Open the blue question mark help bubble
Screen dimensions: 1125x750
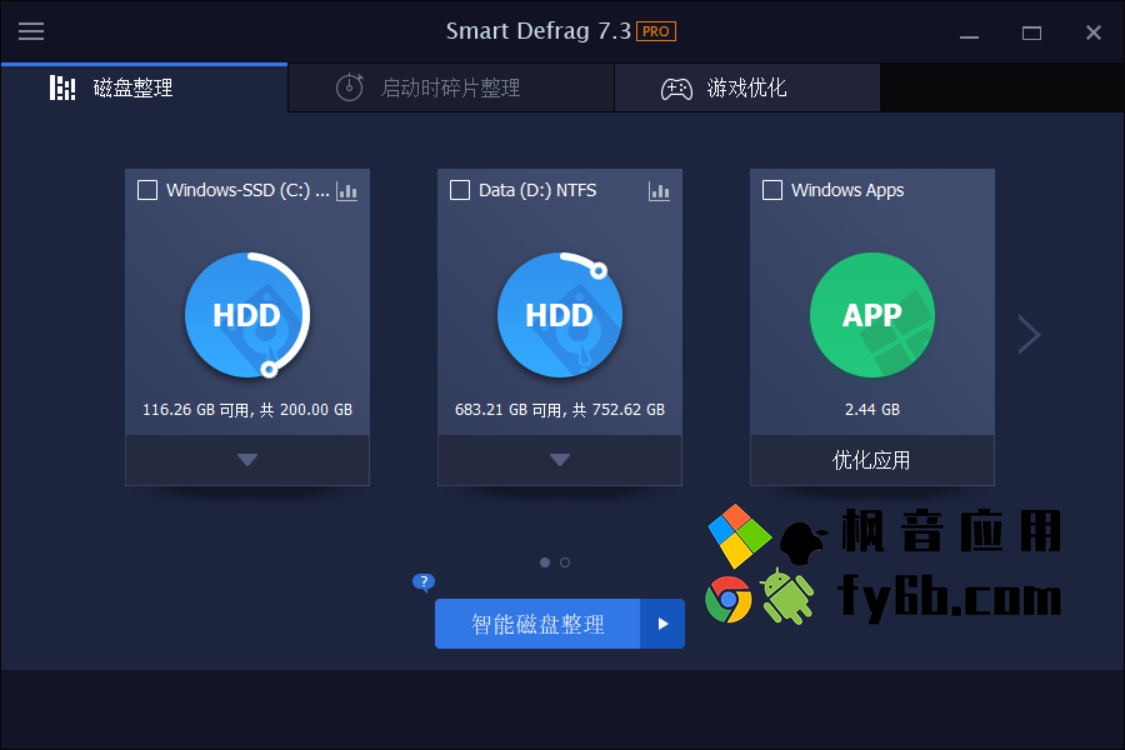[424, 581]
